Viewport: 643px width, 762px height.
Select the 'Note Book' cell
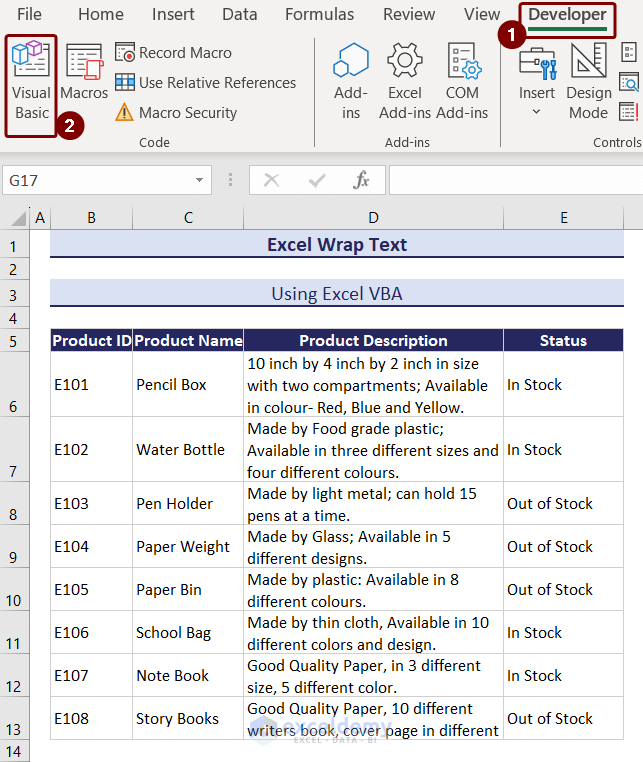pyautogui.click(x=188, y=675)
